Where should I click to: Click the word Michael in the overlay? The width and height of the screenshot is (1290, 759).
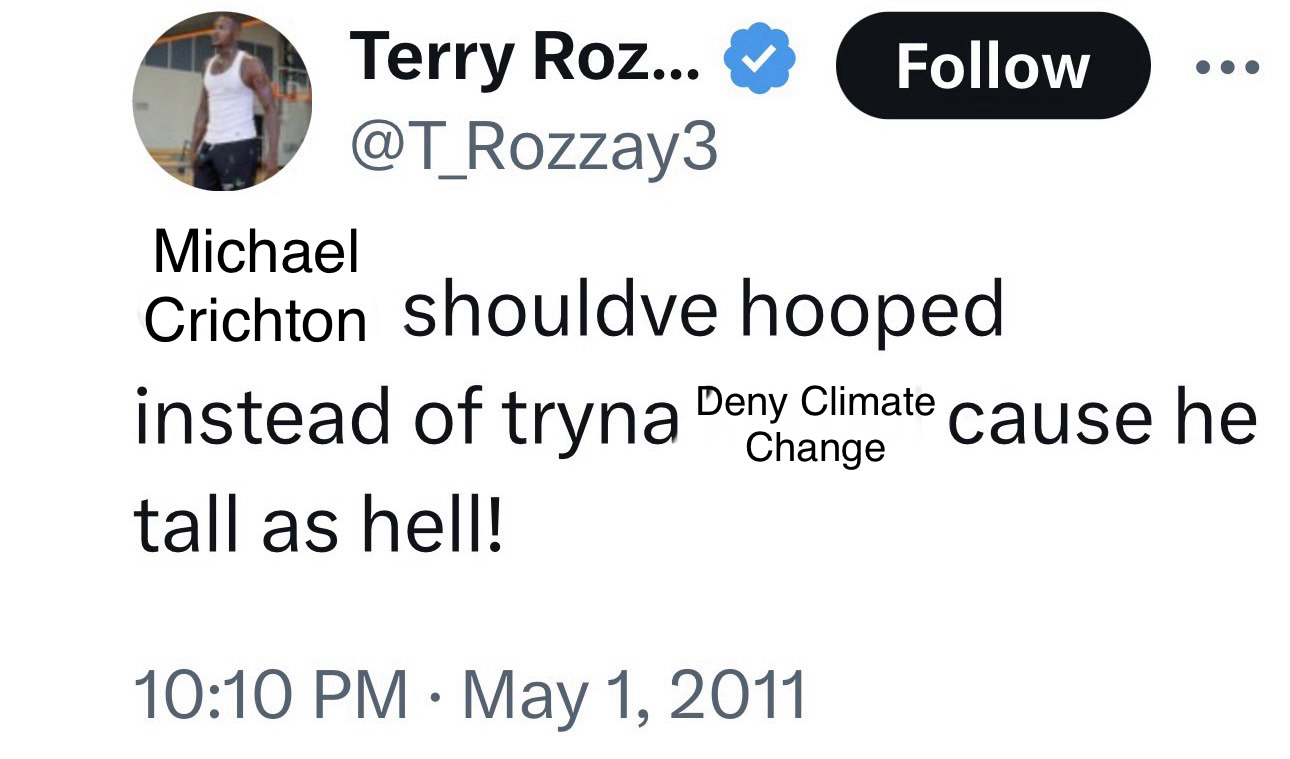256,251
